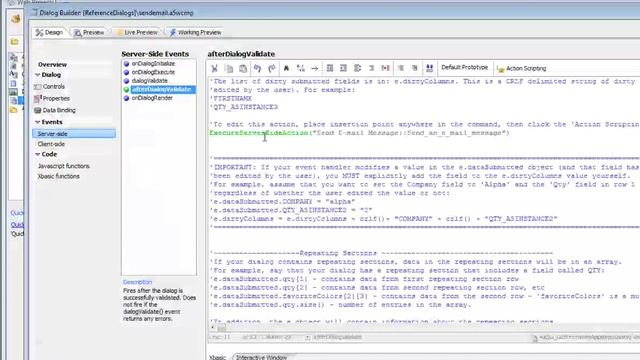Select the onDialogRender event

click(x=152, y=98)
